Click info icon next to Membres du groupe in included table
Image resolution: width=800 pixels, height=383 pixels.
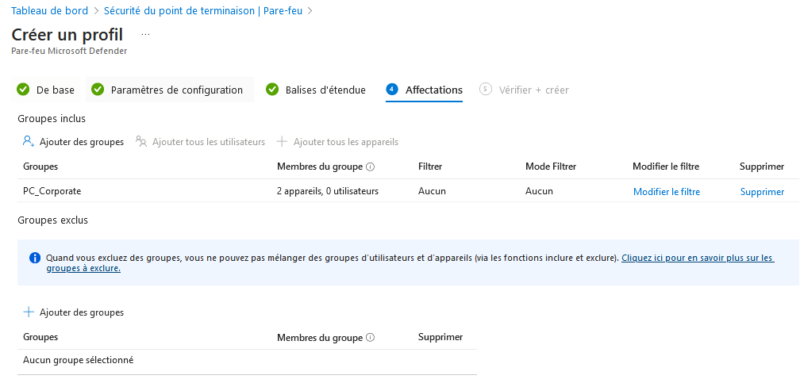pyautogui.click(x=371, y=167)
